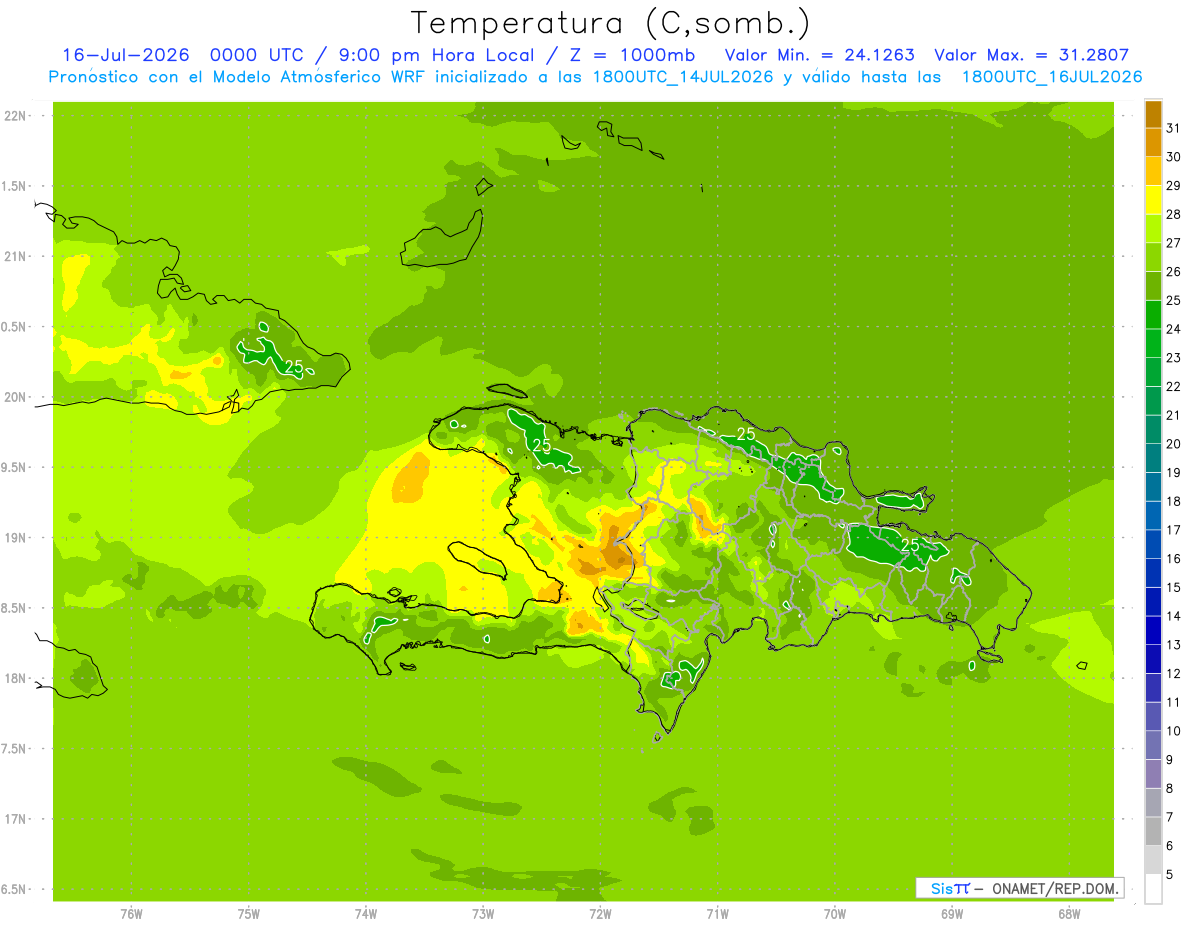Pick the legend swatch between 26 and 27

click(1153, 258)
